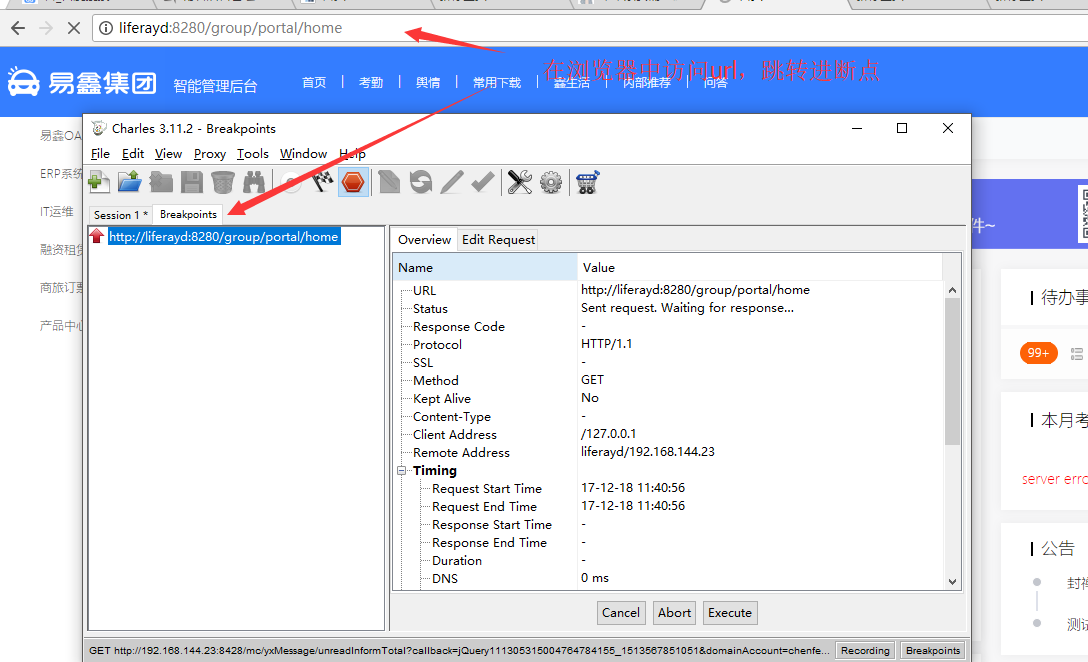Open a saved session with folder icon
The height and width of the screenshot is (662, 1088).
click(130, 183)
